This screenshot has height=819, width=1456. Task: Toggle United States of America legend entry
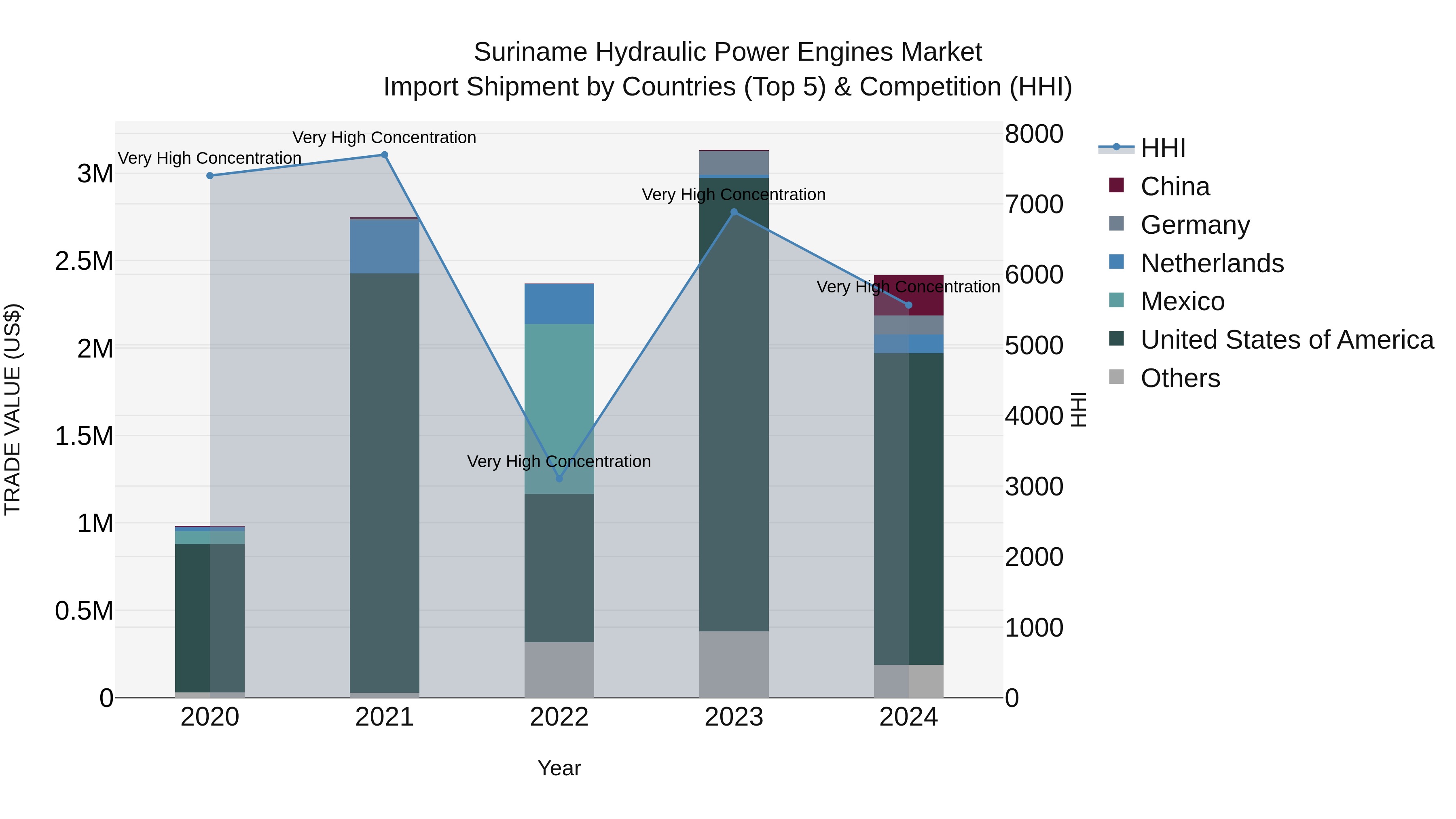[x=1271, y=340]
